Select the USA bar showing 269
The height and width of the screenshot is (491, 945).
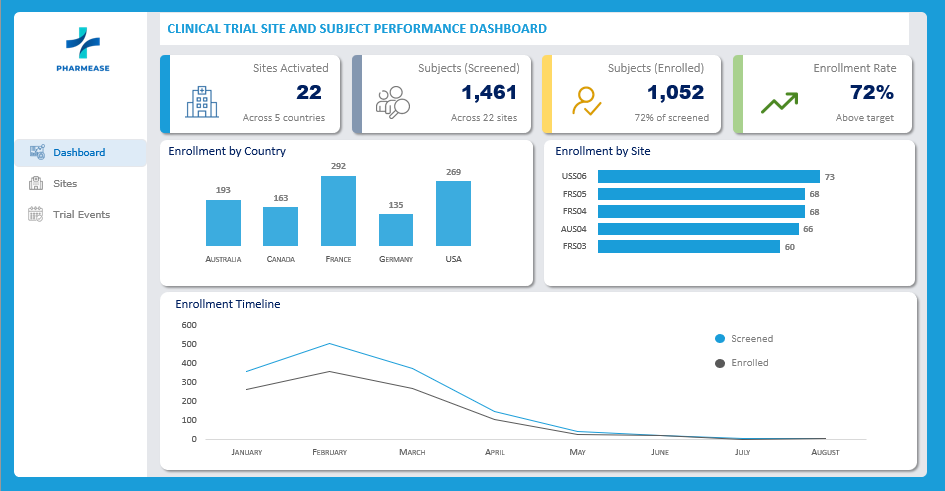(x=453, y=213)
